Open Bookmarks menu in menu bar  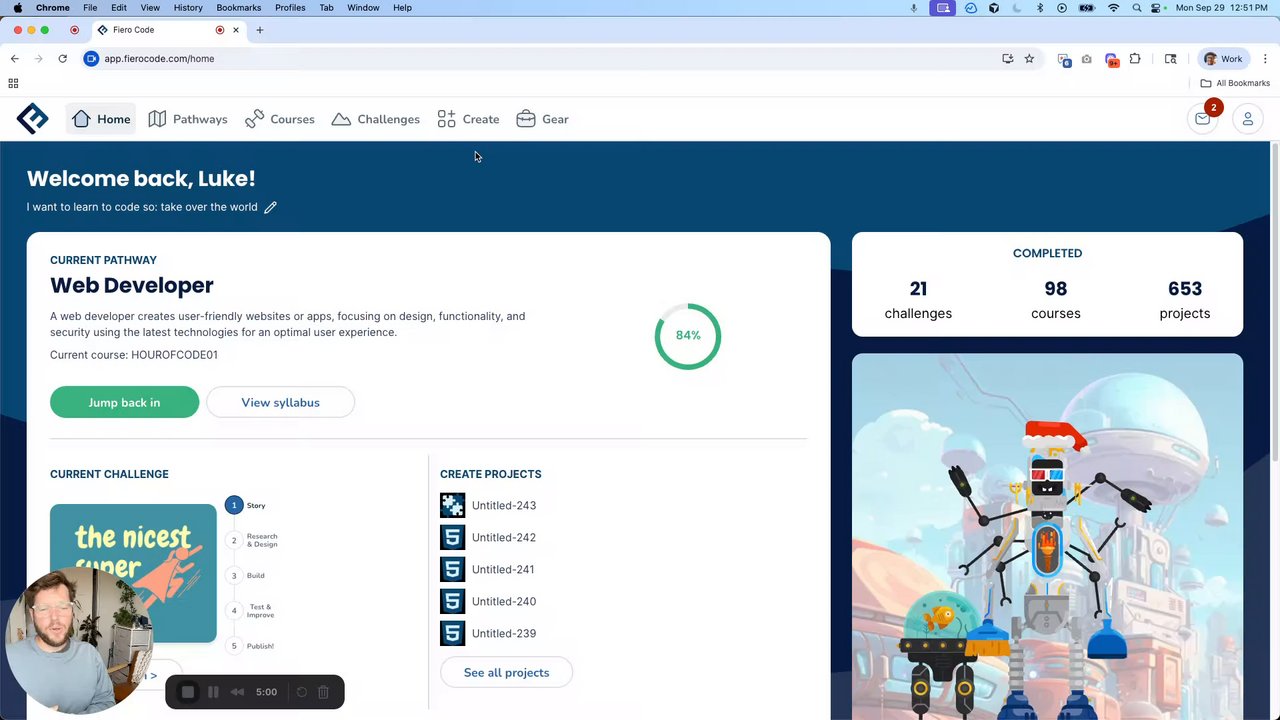[x=239, y=8]
